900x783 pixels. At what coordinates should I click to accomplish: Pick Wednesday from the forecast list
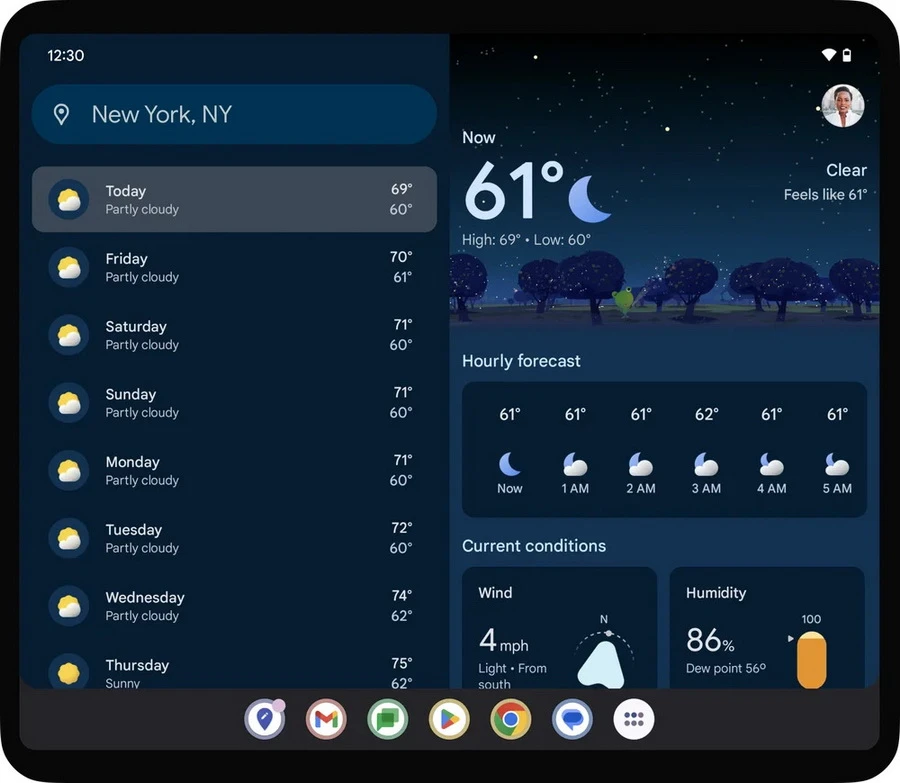tap(234, 607)
